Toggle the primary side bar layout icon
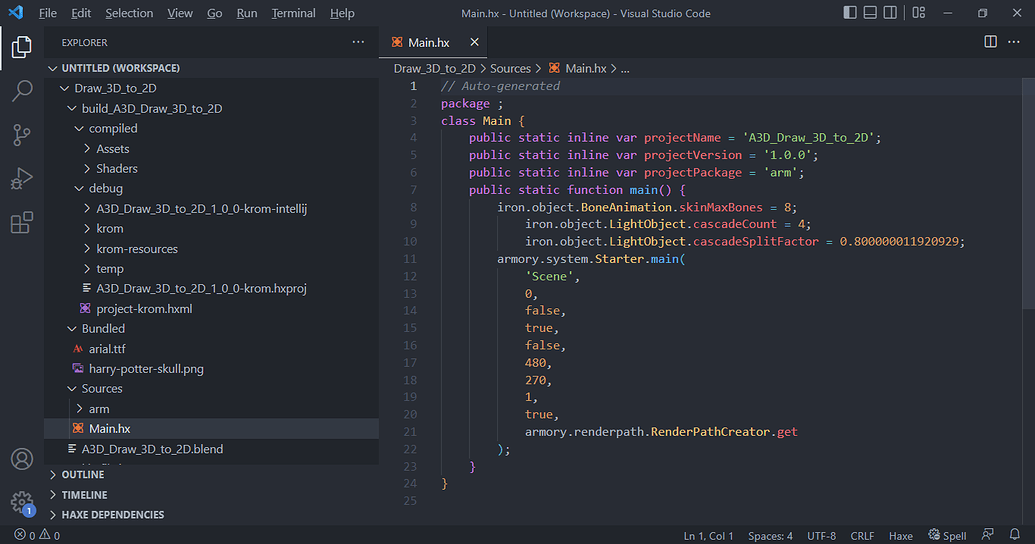Screen dimensions: 1035x544 tap(850, 13)
